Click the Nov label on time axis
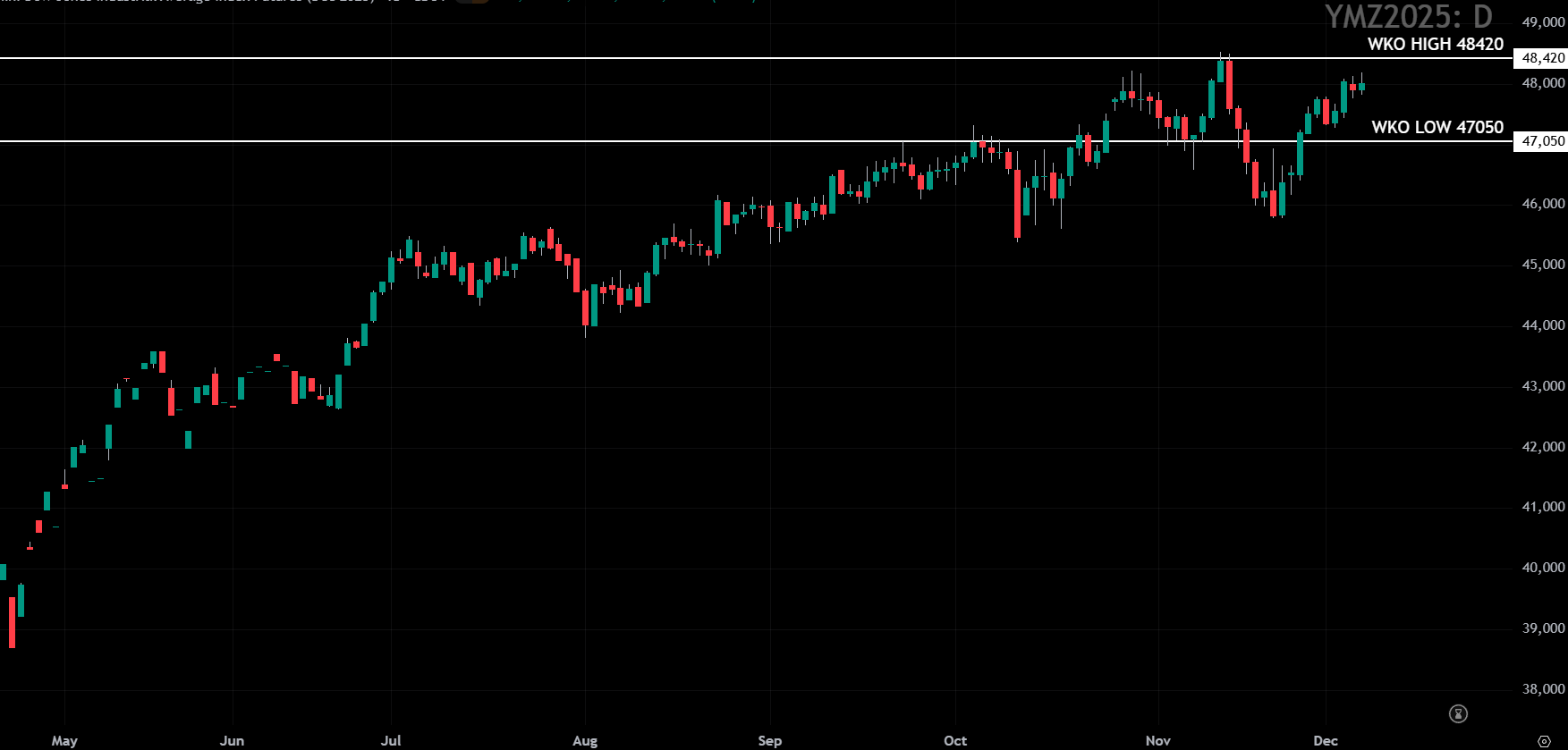1568x750 pixels. pyautogui.click(x=1157, y=740)
